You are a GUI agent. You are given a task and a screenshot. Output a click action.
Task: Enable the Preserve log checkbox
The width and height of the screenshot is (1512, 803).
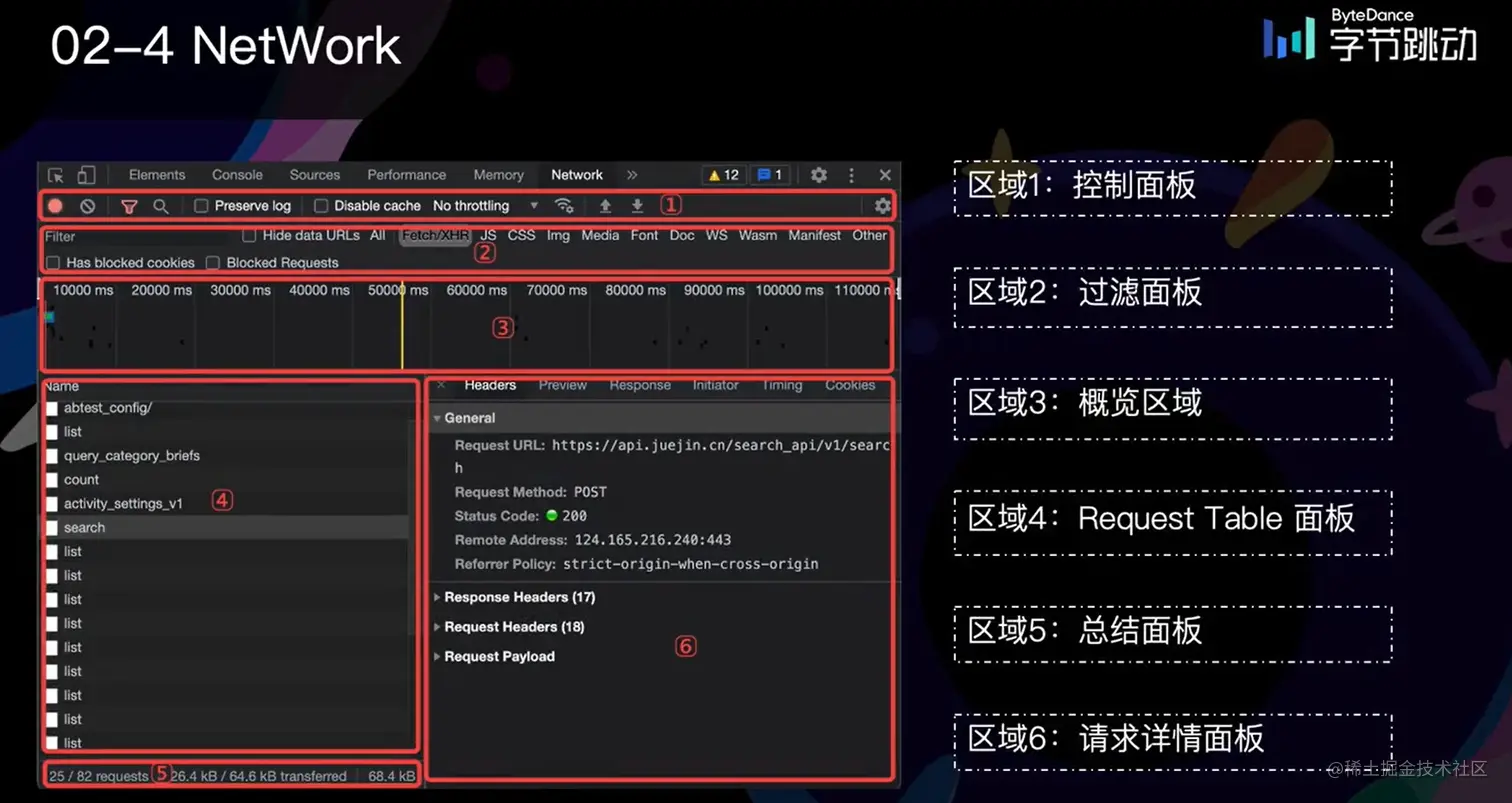click(x=201, y=206)
